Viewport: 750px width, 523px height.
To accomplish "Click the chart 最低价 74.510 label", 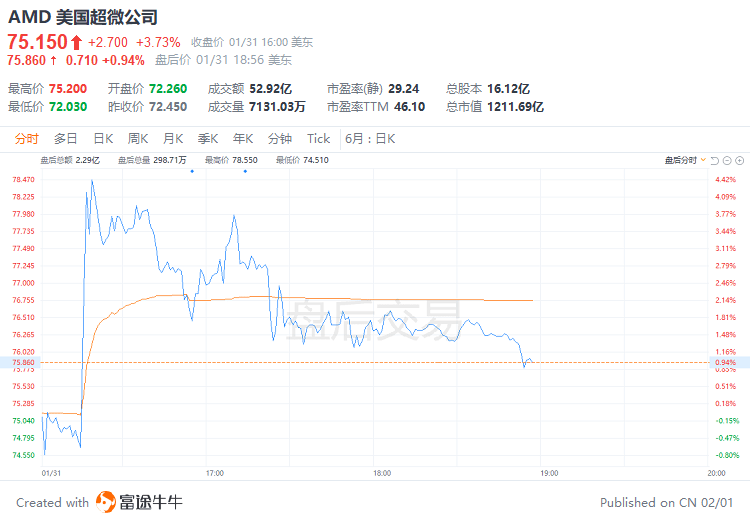I will (x=302, y=160).
